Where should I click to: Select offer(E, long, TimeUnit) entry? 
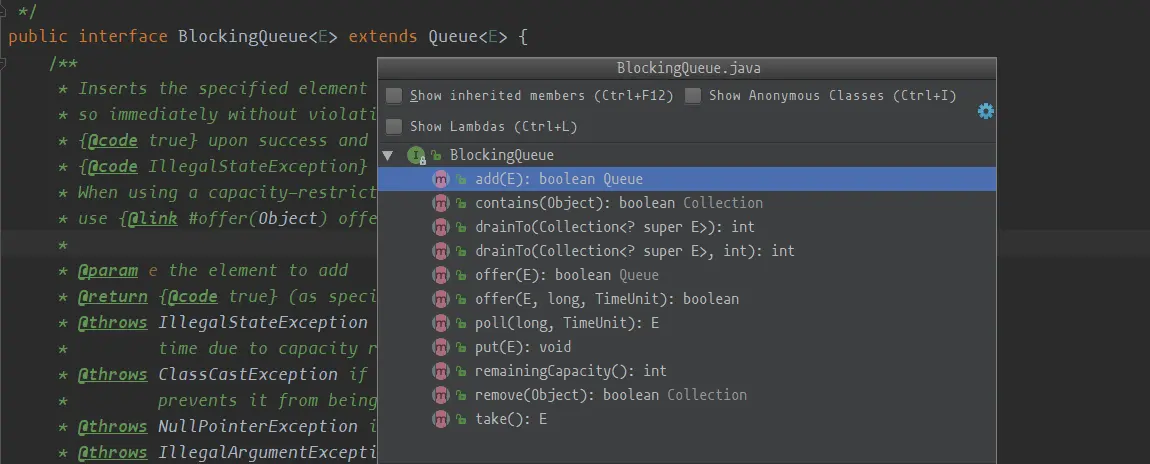(x=686, y=299)
